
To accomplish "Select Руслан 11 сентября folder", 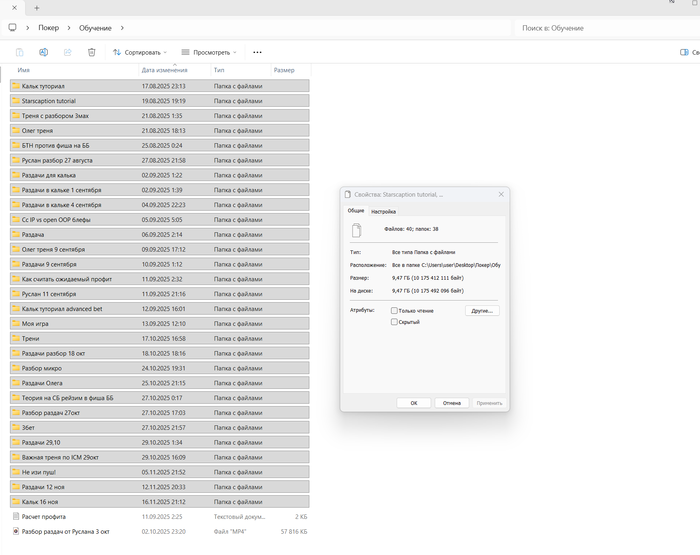I will [159, 294].
